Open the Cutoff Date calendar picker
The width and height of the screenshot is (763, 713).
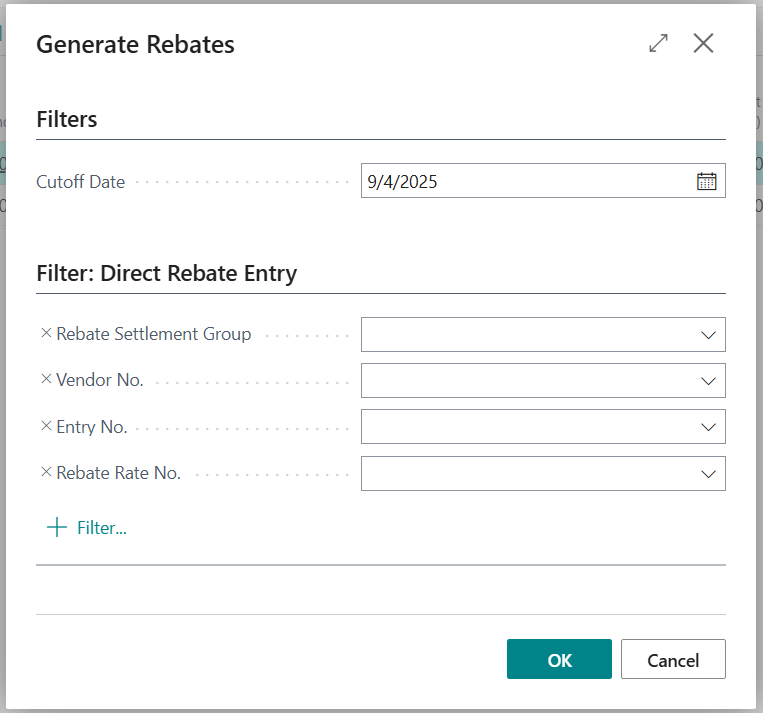(706, 181)
